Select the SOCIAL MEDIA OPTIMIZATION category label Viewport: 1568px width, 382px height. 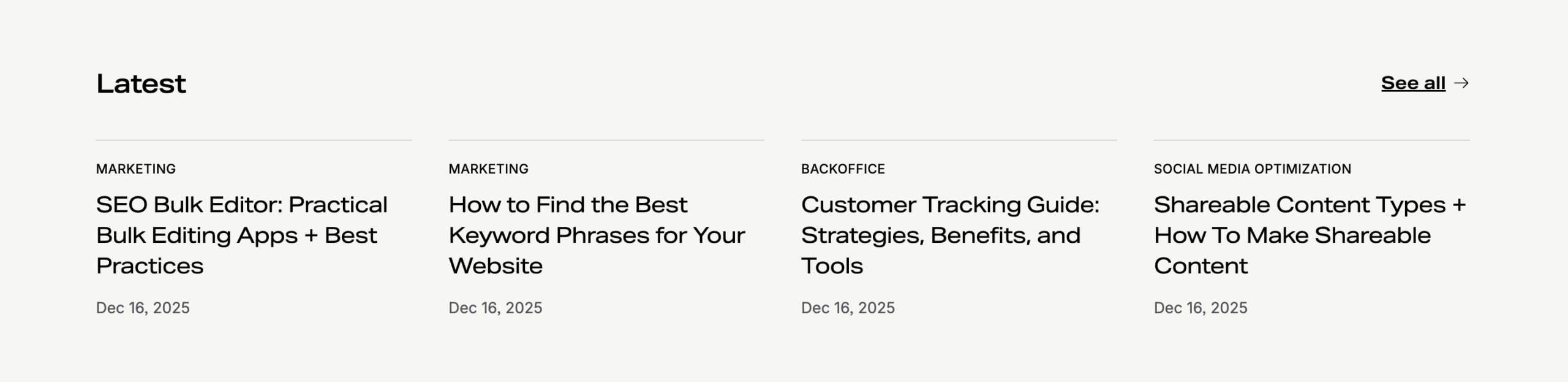click(x=1252, y=169)
